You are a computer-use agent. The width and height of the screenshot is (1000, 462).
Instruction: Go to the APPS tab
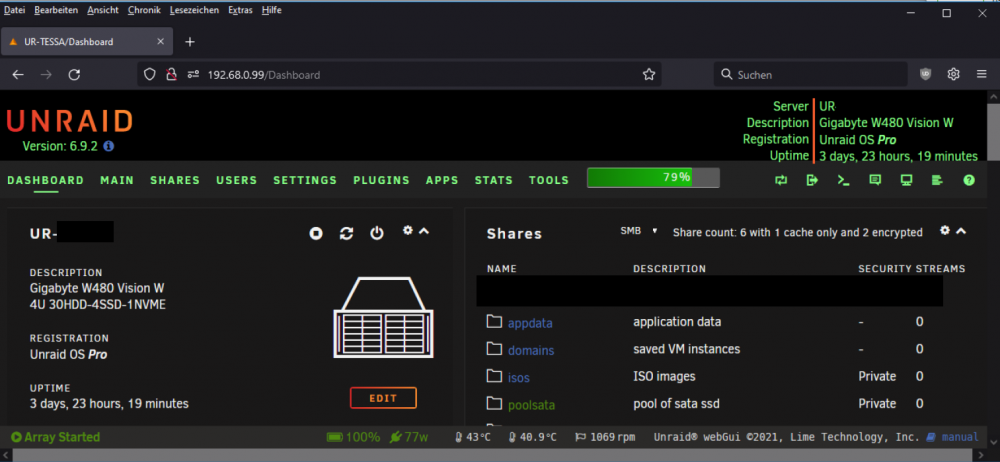coord(443,181)
